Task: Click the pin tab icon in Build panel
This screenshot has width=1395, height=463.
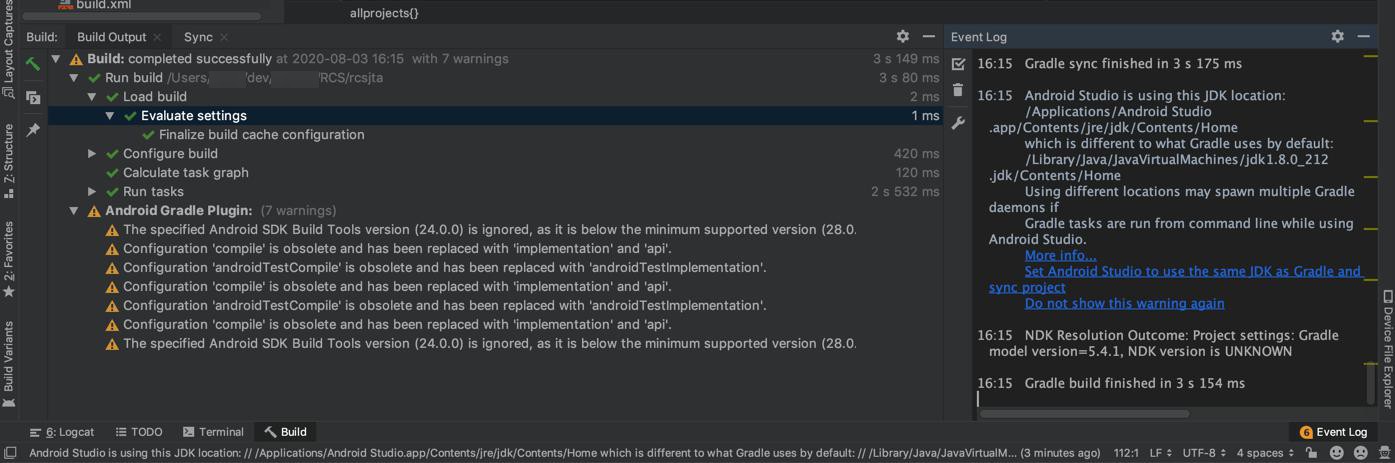Action: click(x=33, y=130)
